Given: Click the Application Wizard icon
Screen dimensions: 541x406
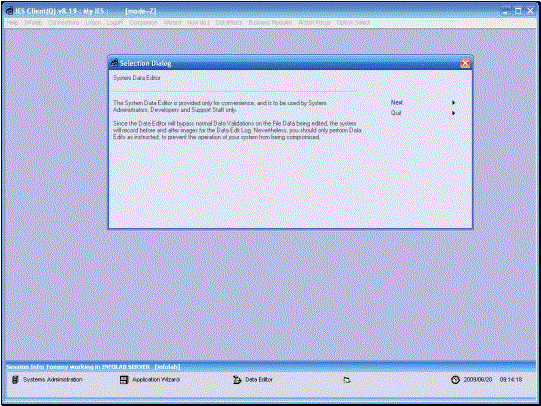Looking at the screenshot, I should coord(124,380).
